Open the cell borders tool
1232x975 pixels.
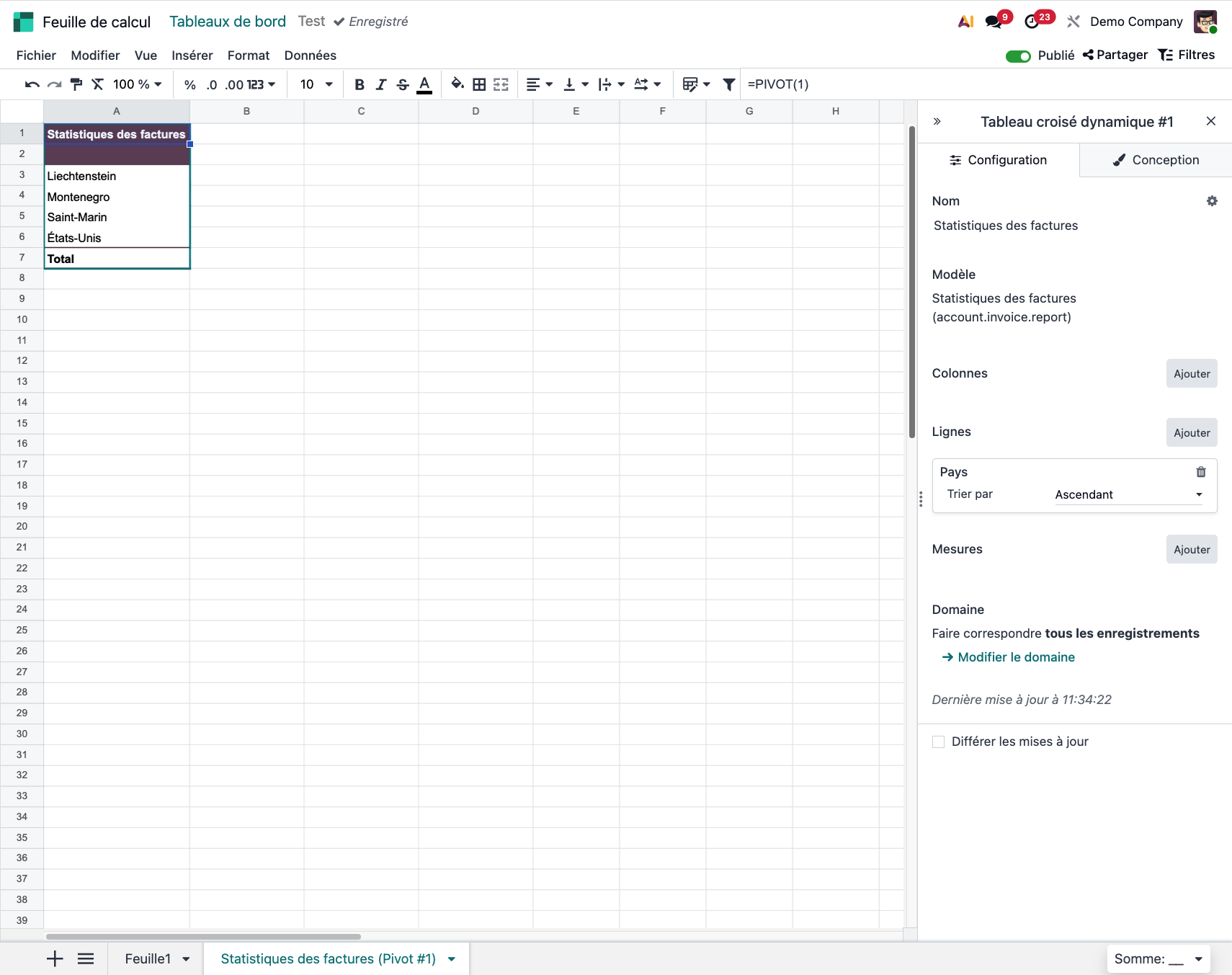(479, 84)
